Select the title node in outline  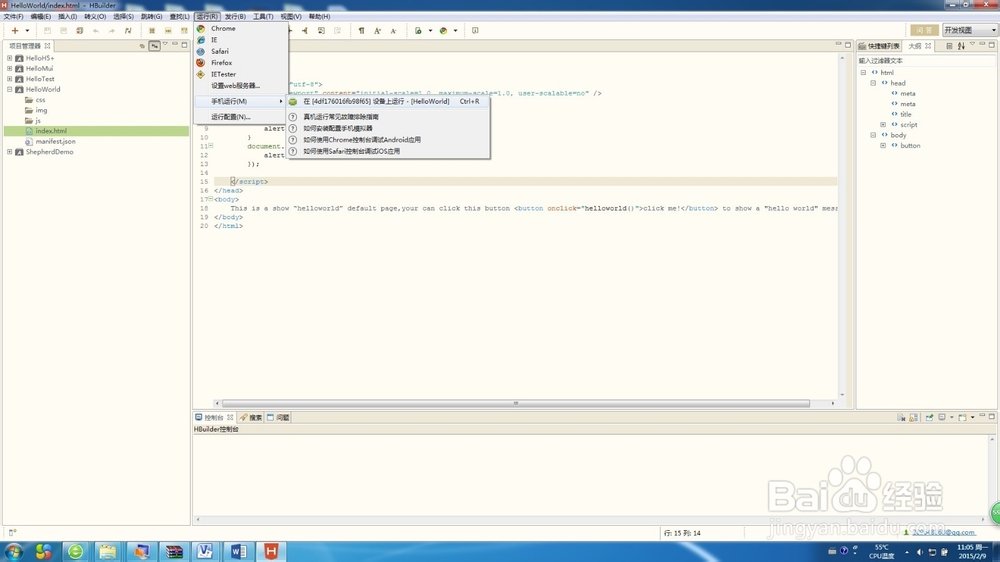point(901,114)
